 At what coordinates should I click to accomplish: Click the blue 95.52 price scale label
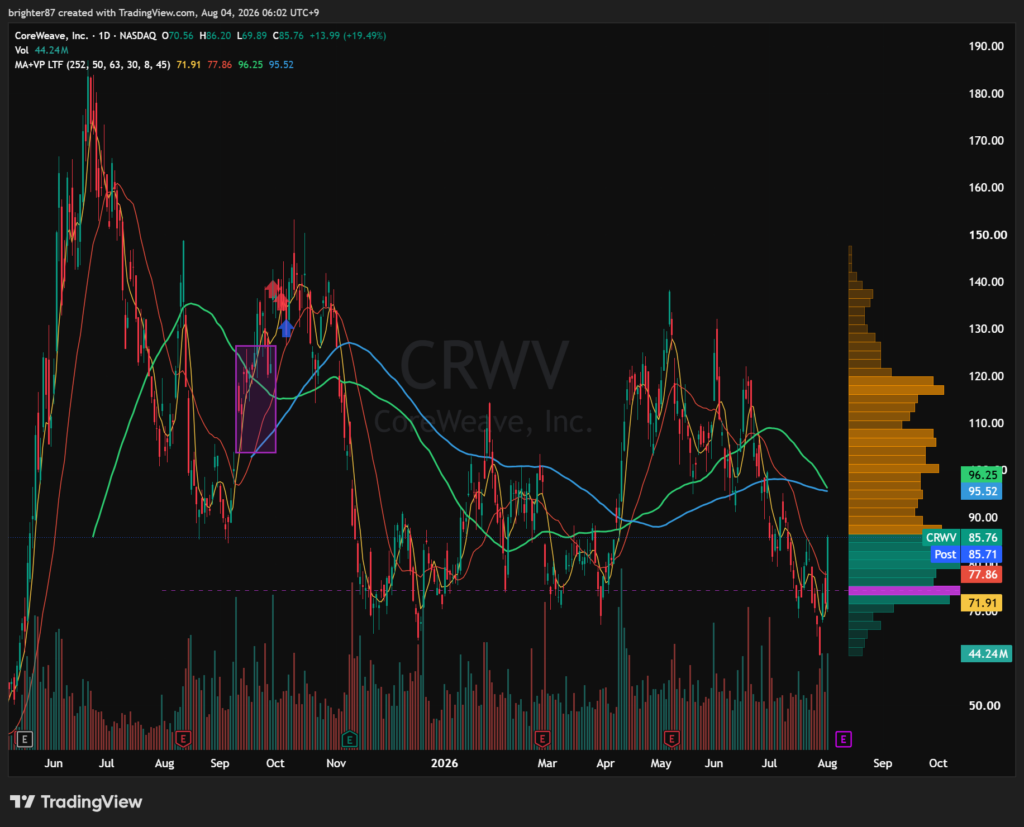[982, 491]
